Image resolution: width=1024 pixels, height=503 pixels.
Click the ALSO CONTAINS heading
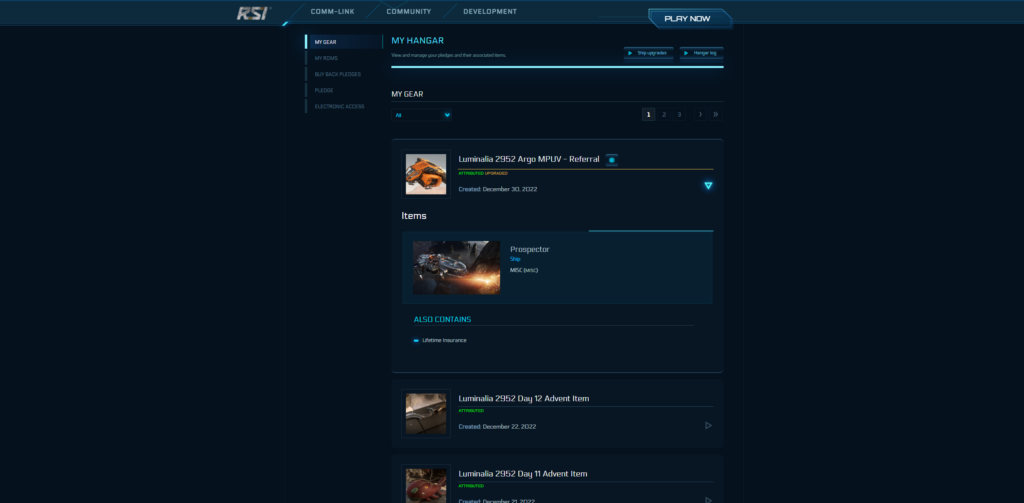(x=442, y=319)
